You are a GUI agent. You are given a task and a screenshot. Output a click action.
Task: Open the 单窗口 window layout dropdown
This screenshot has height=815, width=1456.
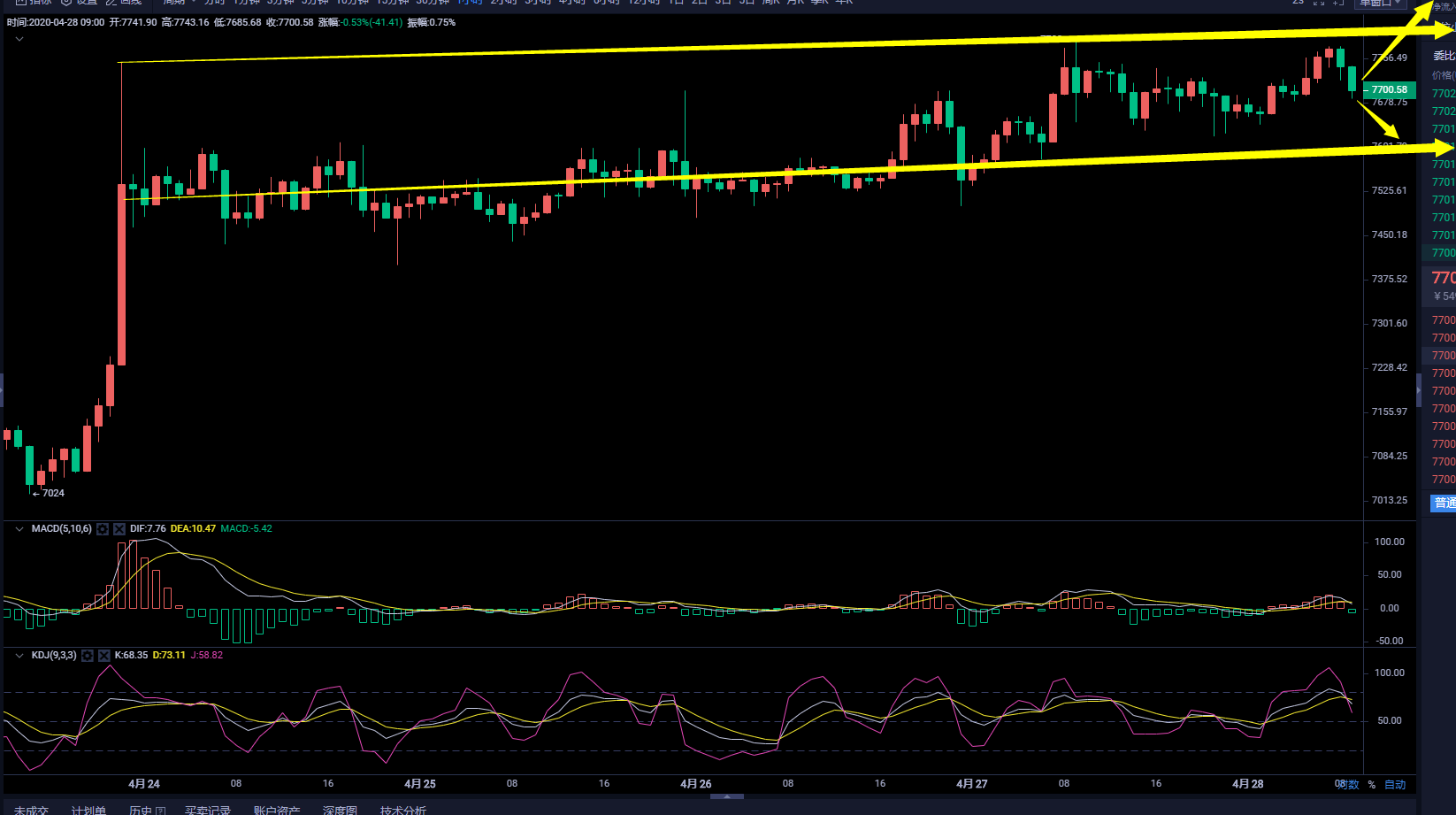click(x=1380, y=3)
